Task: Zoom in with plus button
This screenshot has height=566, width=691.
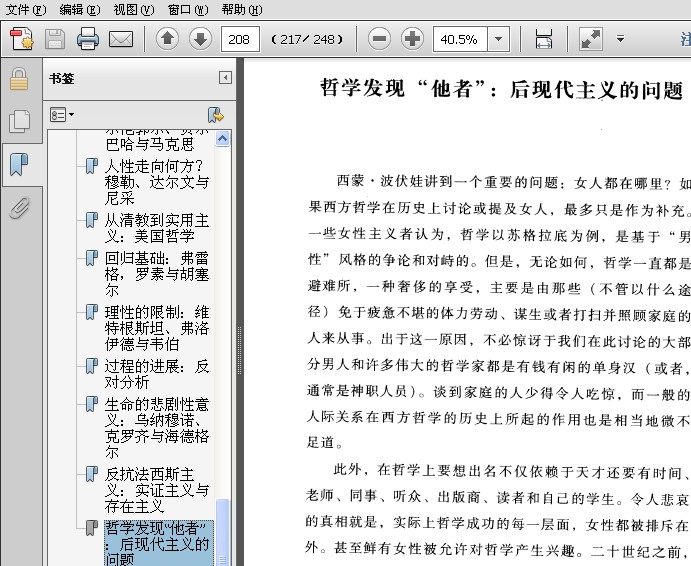Action: click(412, 39)
